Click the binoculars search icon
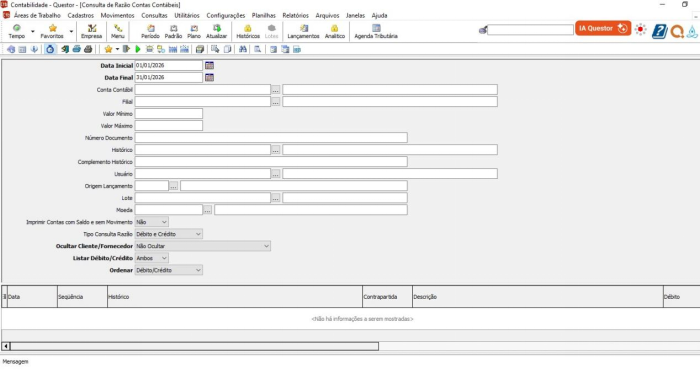 click(x=242, y=49)
